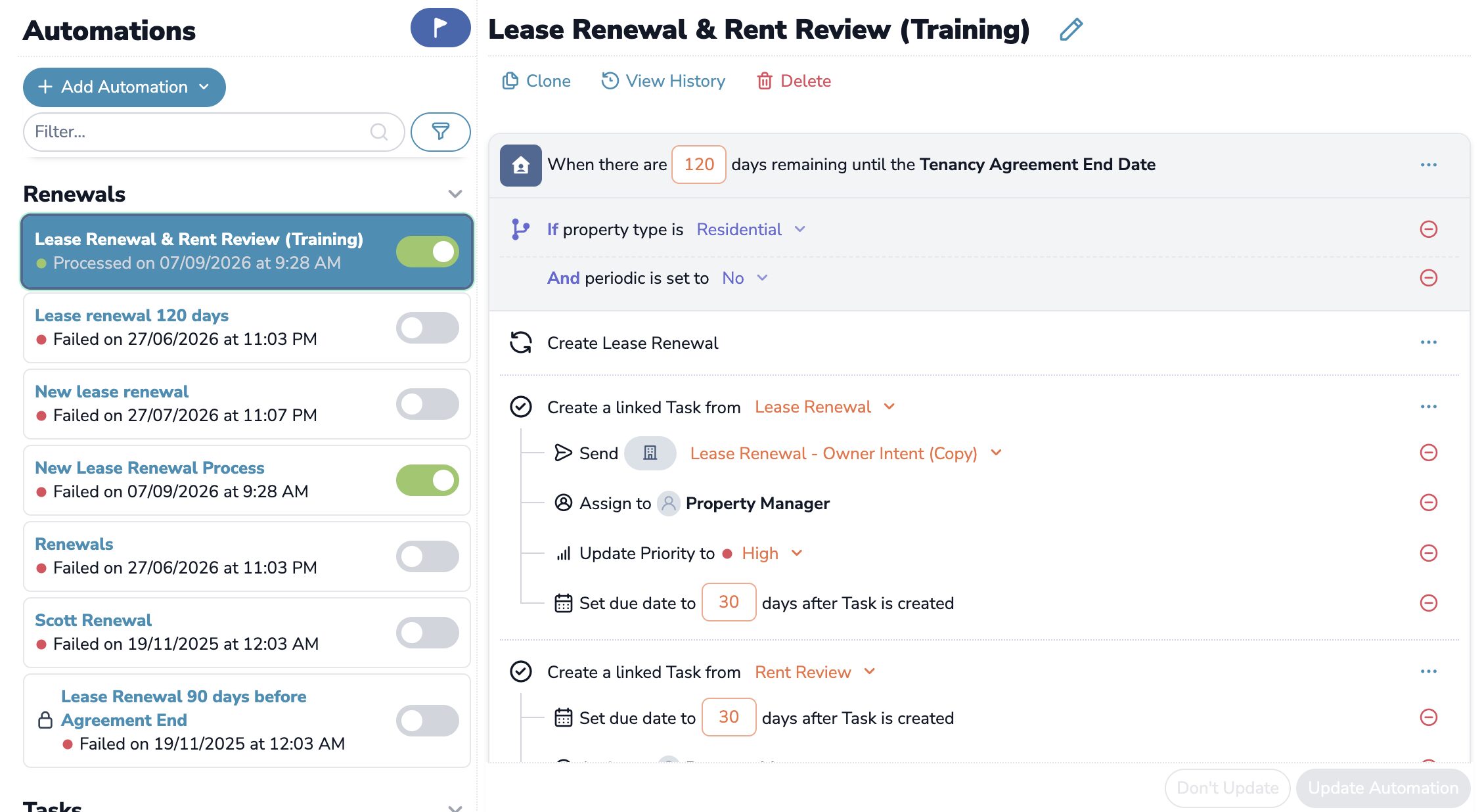Image resolution: width=1484 pixels, height=812 pixels.
Task: Remove the periodic is set to No condition
Action: (1428, 278)
